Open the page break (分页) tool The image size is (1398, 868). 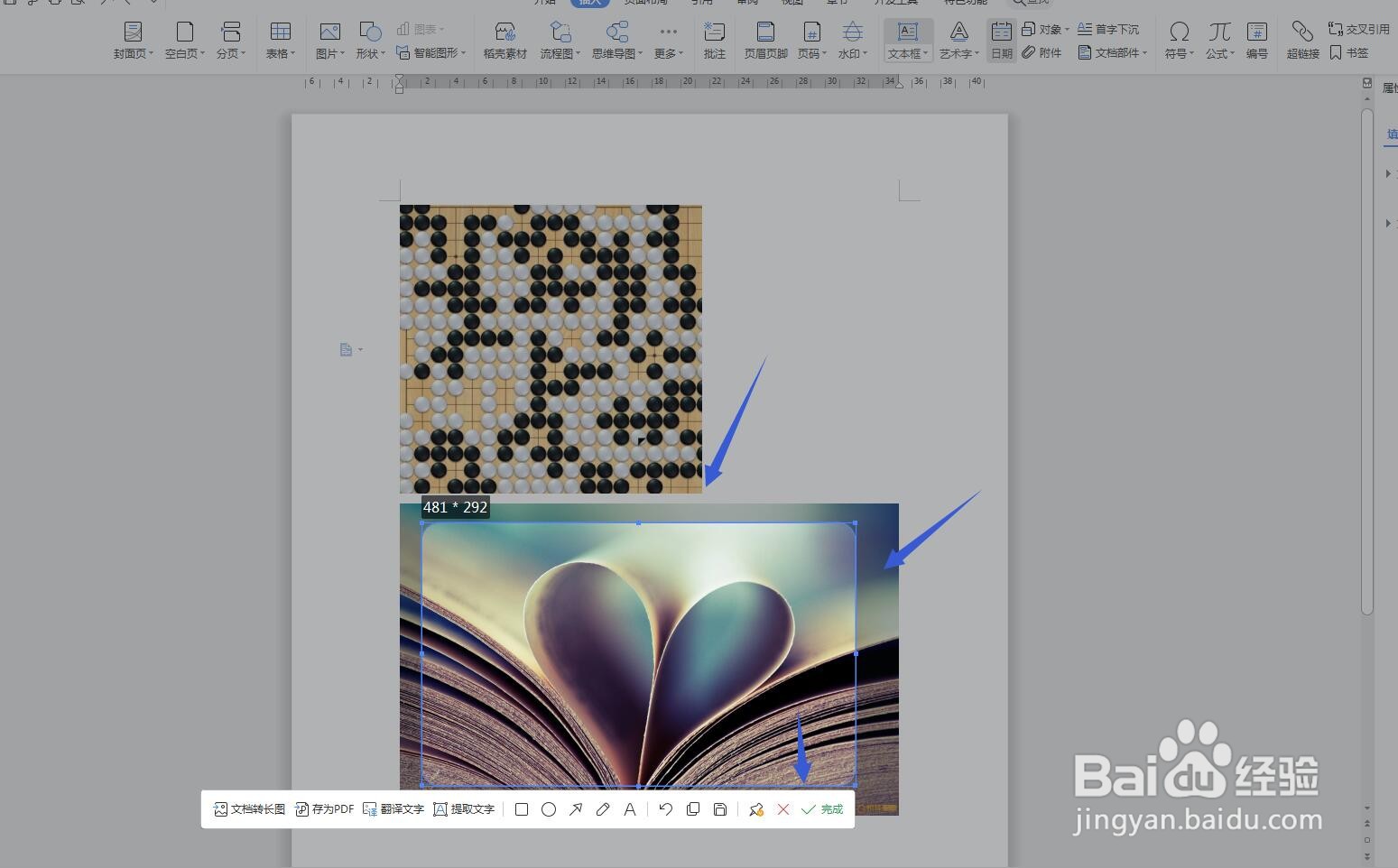[230, 41]
